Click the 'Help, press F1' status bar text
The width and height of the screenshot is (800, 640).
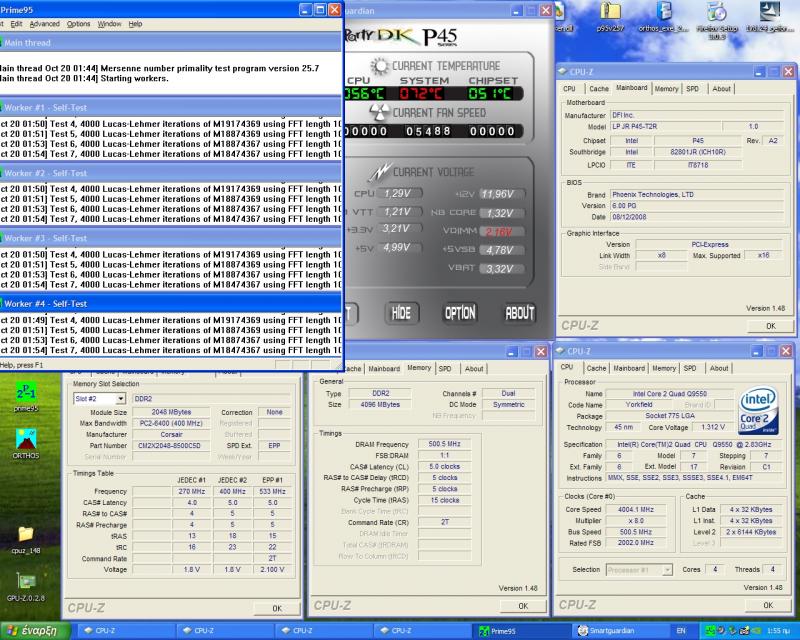tap(22, 365)
